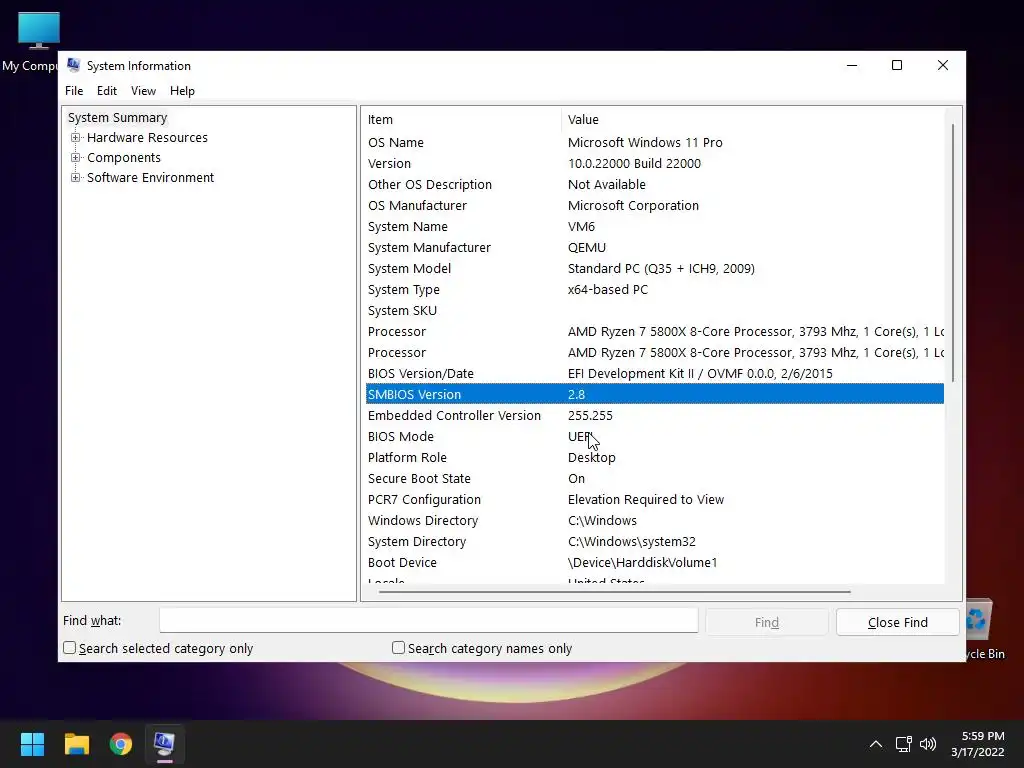Select System Name row

pyautogui.click(x=654, y=227)
